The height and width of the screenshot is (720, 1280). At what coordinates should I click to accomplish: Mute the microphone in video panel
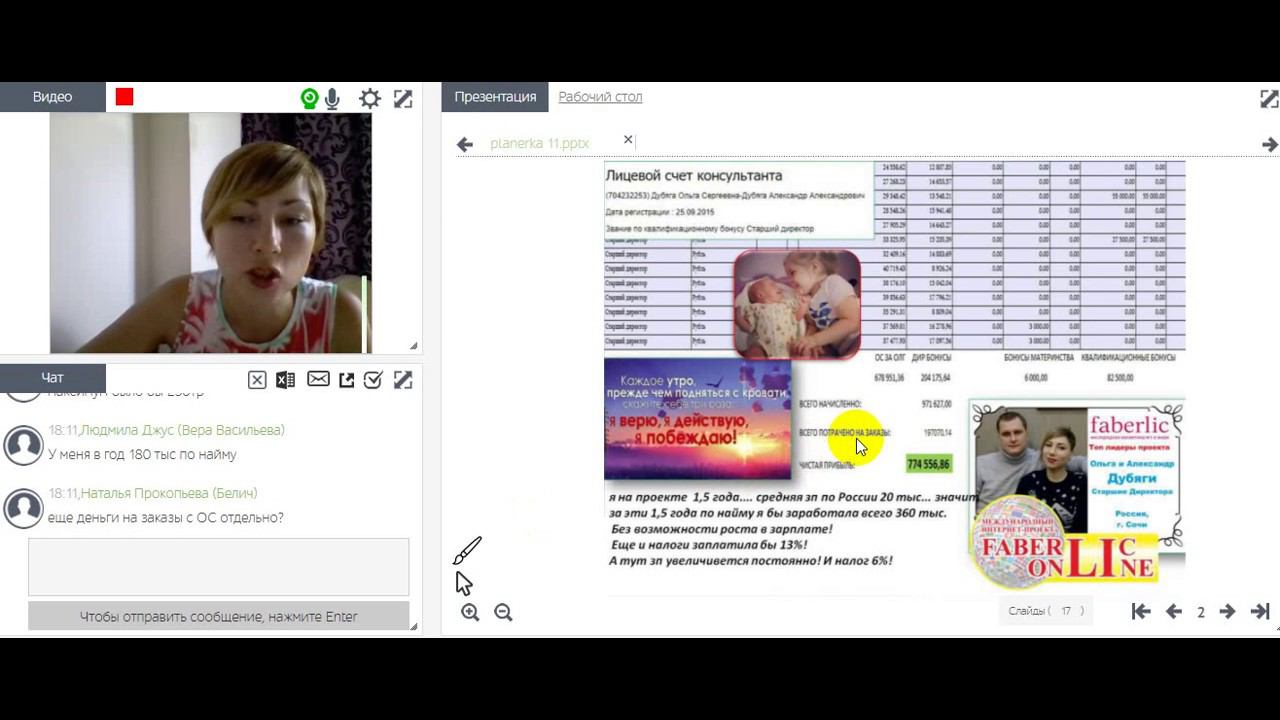tap(333, 98)
